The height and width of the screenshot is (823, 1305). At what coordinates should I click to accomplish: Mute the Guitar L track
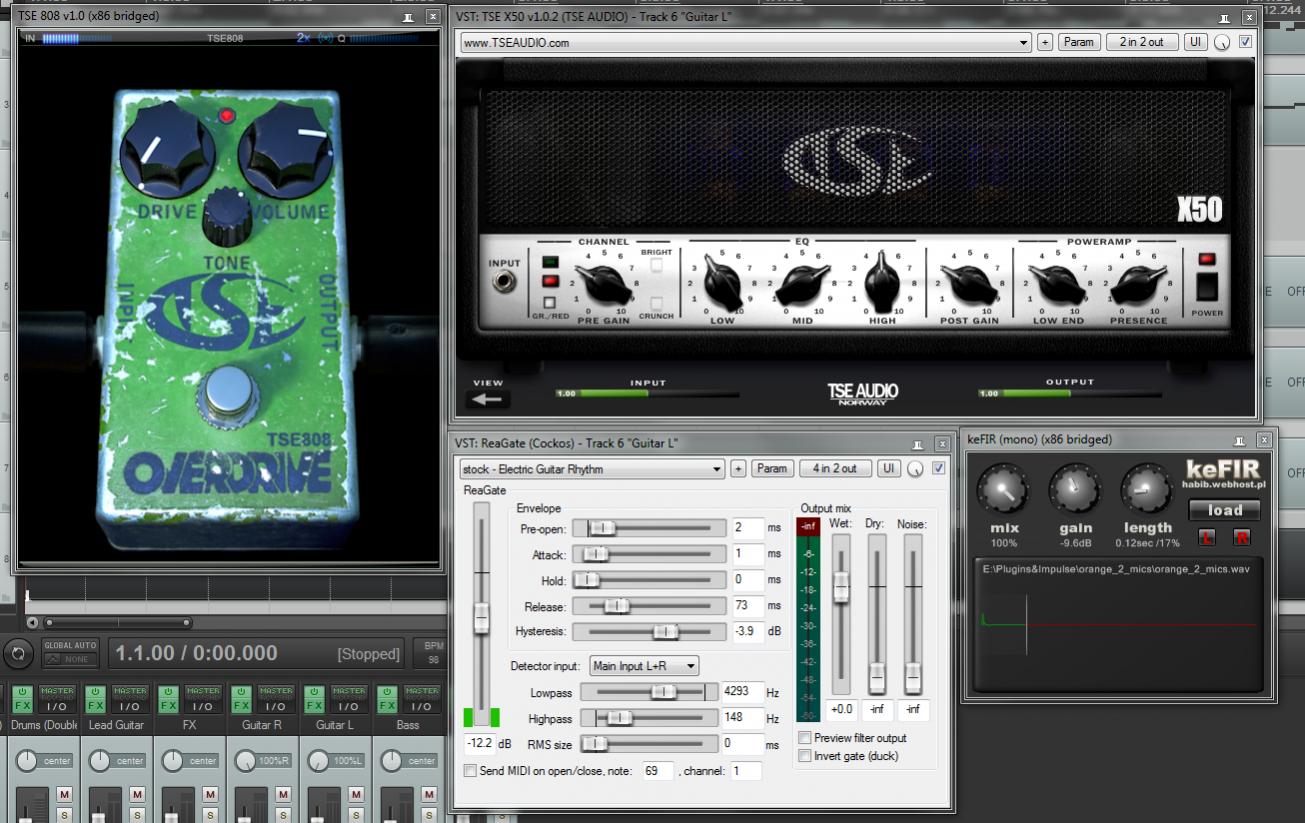click(356, 794)
